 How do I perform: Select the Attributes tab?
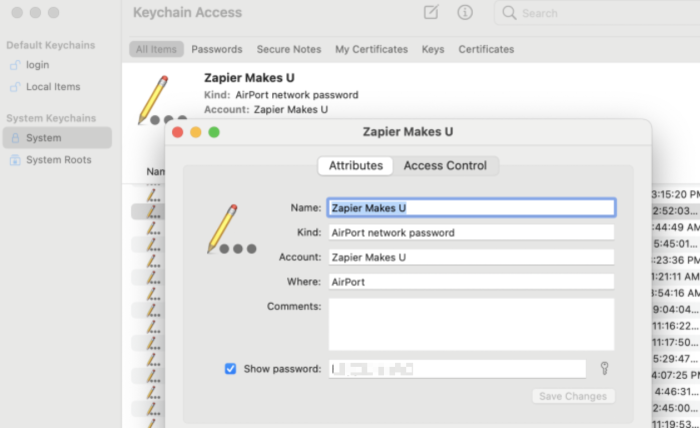click(356, 166)
